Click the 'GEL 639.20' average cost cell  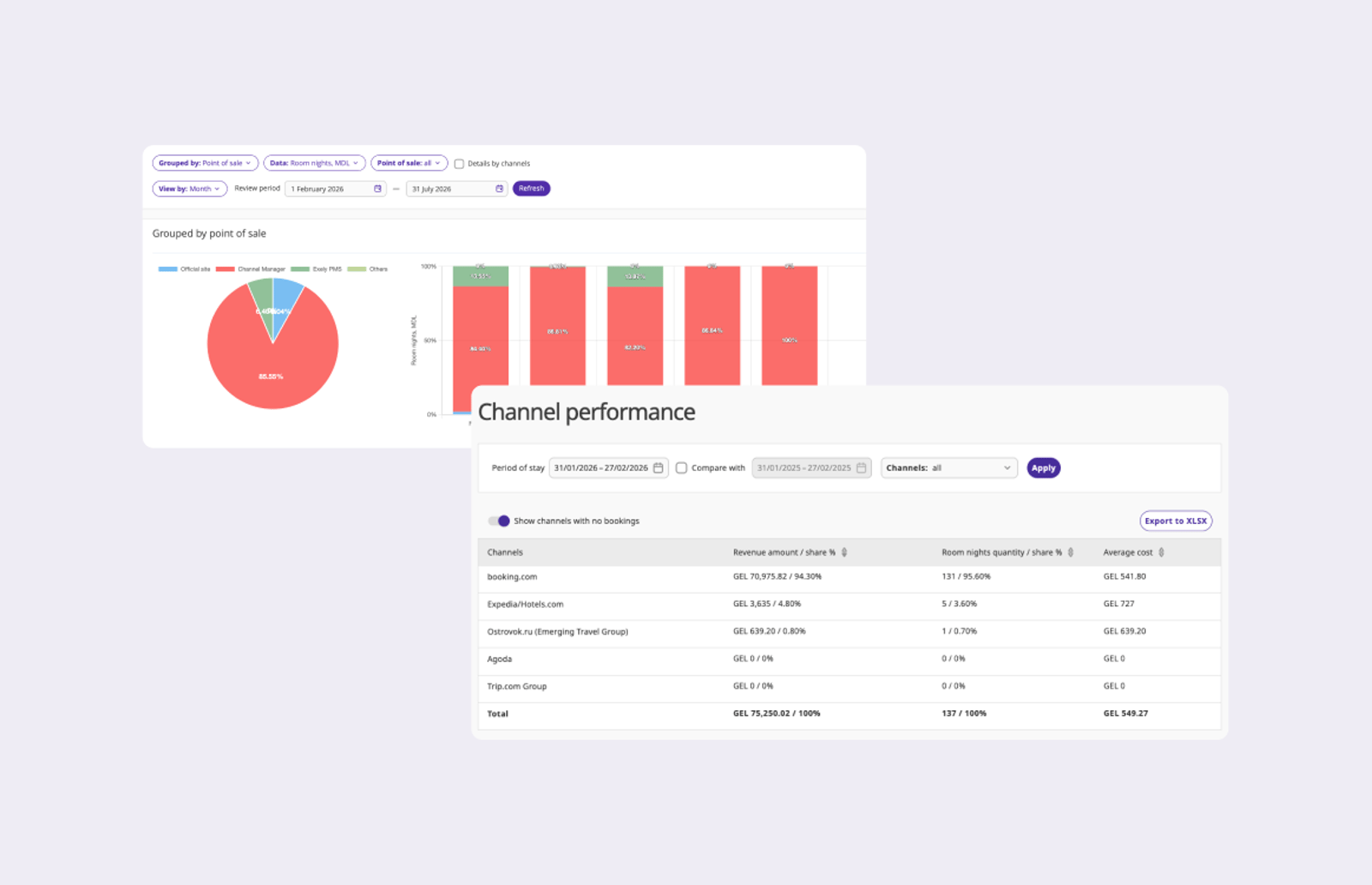1124,632
